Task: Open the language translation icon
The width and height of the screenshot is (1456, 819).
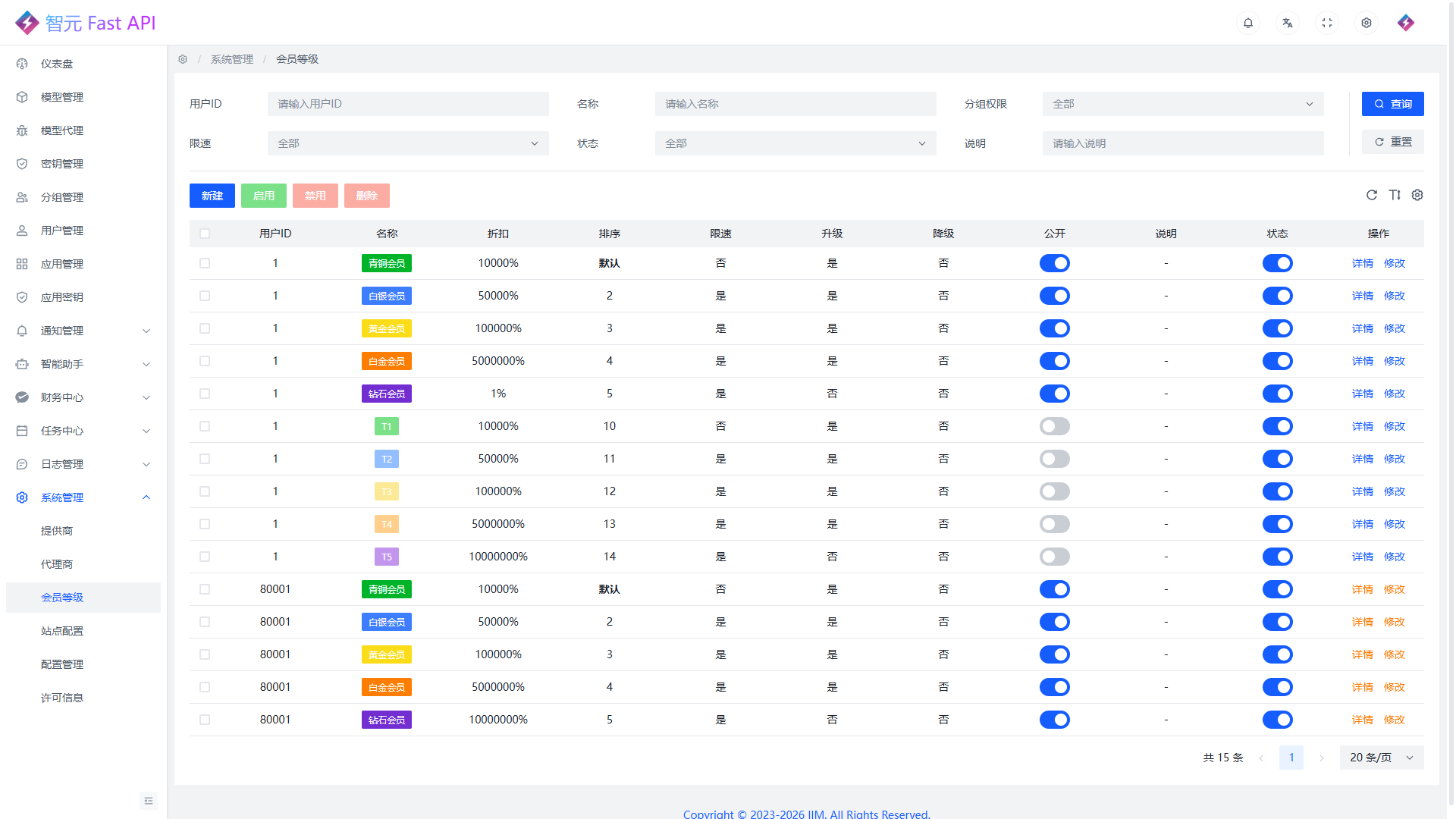Action: [x=1287, y=23]
